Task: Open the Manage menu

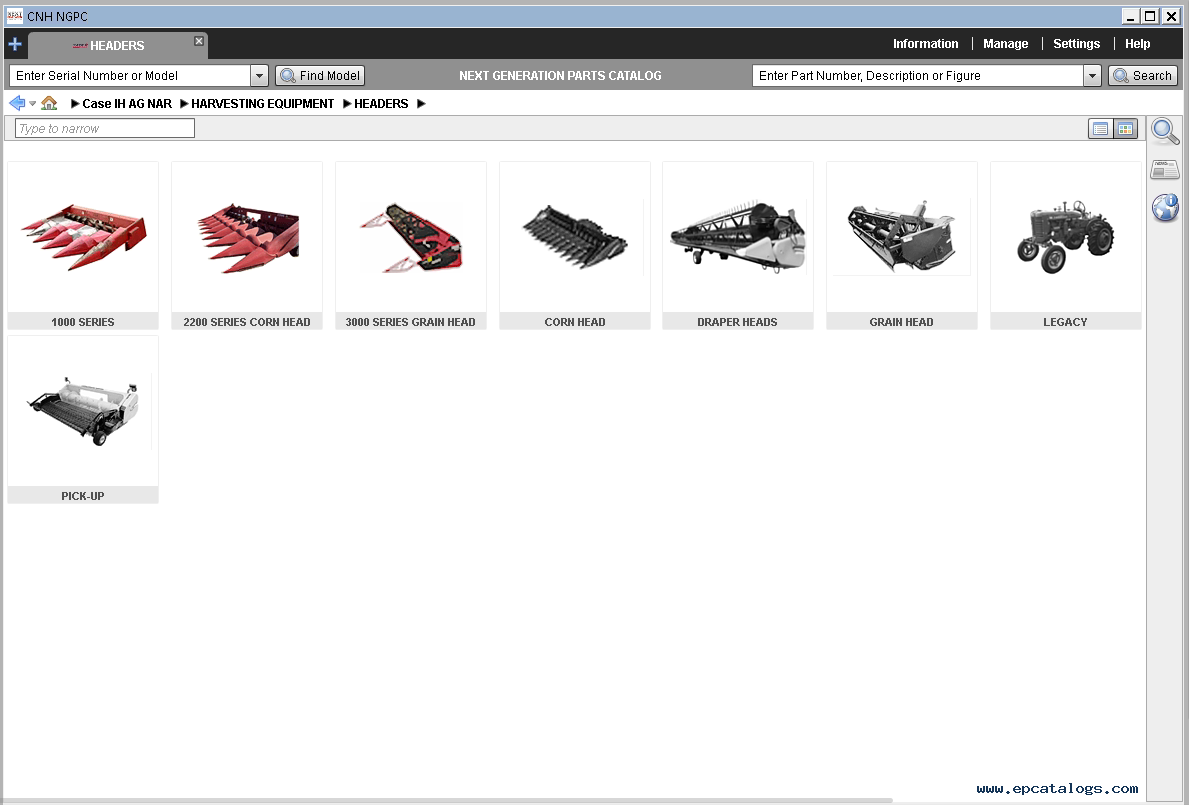Action: 1005,44
